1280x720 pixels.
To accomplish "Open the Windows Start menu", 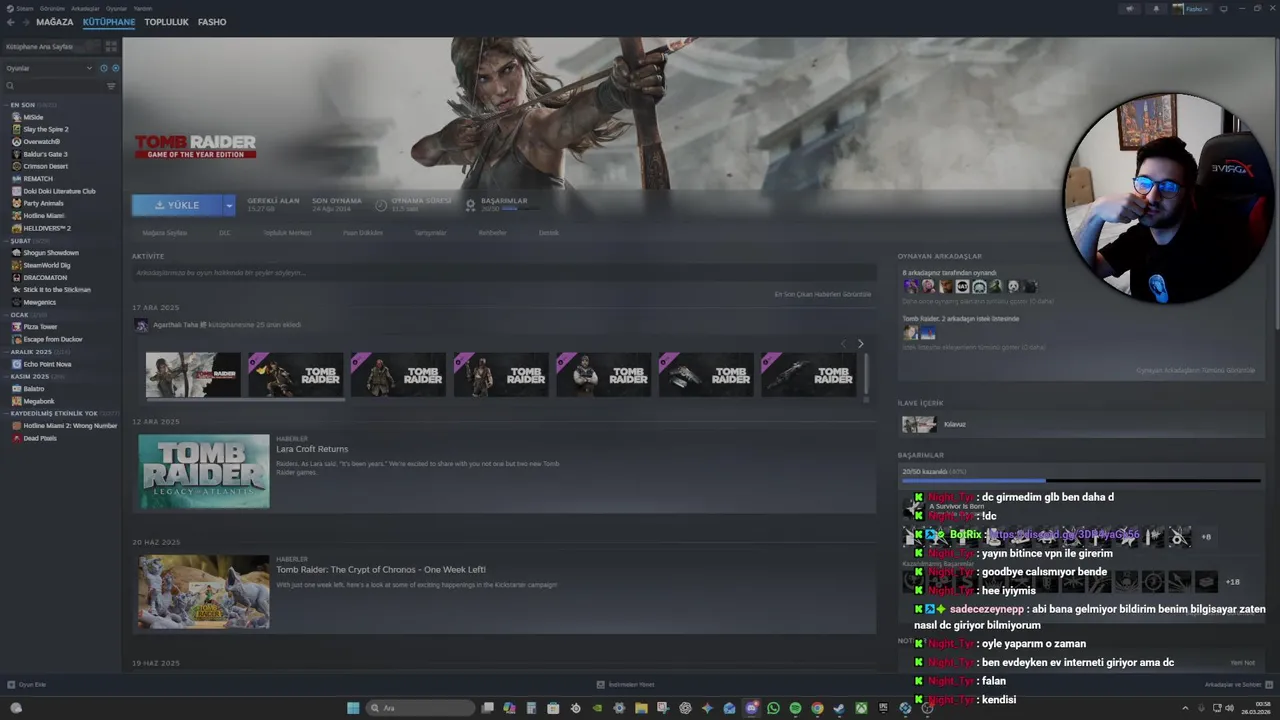I will (x=353, y=708).
